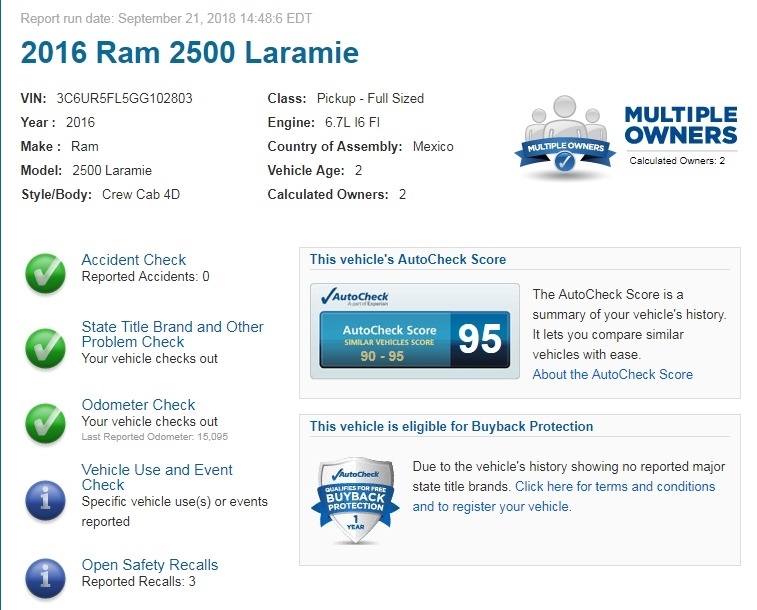Click the VIN number 3C6UR5FL5GG102803
This screenshot has width=757, height=610.
[124, 99]
